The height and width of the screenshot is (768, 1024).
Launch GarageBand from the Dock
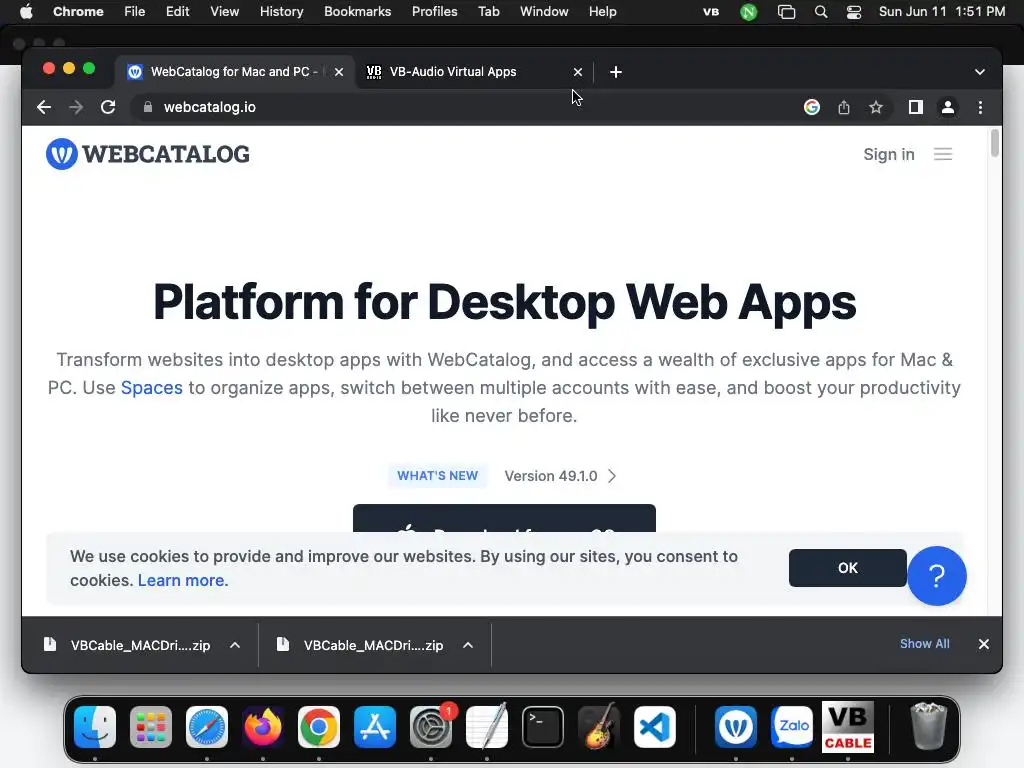[599, 726]
